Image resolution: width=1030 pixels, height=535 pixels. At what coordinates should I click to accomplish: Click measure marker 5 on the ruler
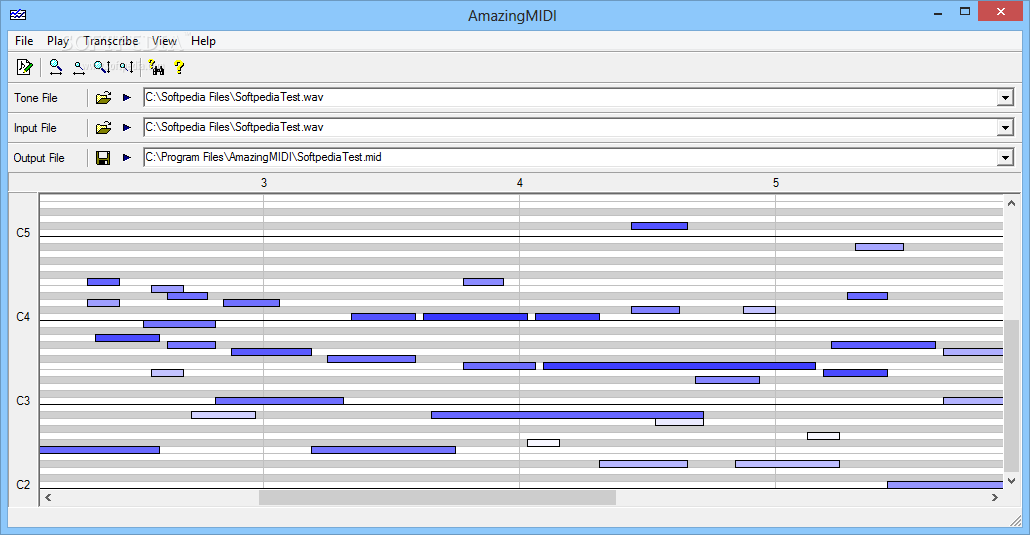[776, 183]
